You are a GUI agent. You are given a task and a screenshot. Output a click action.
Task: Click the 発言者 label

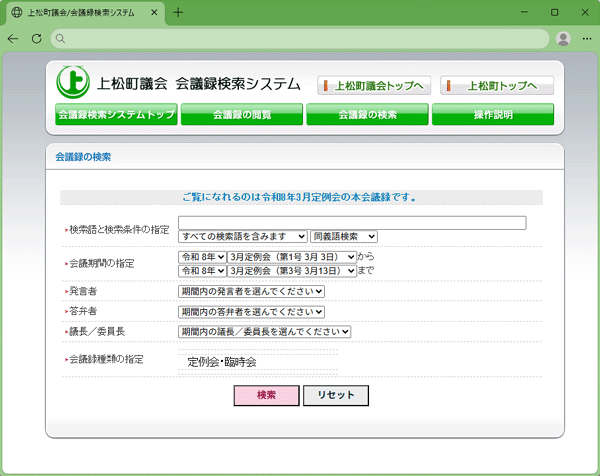click(81, 291)
